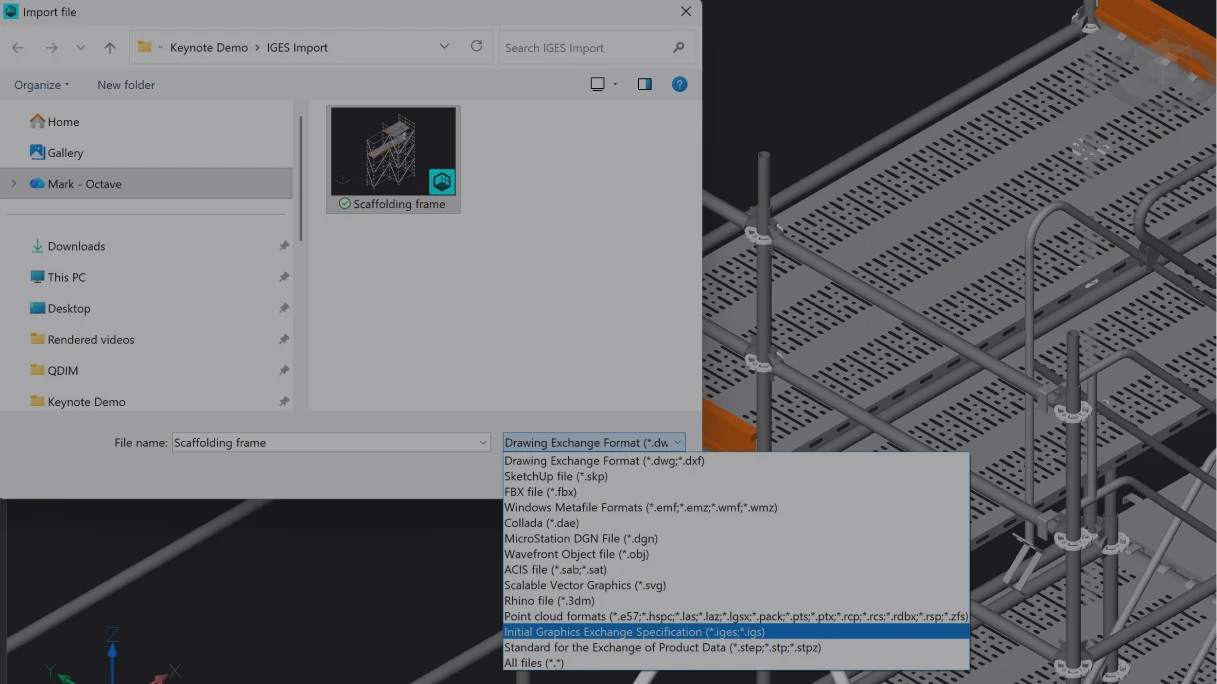Collapse the file type combo box

pos(677,442)
